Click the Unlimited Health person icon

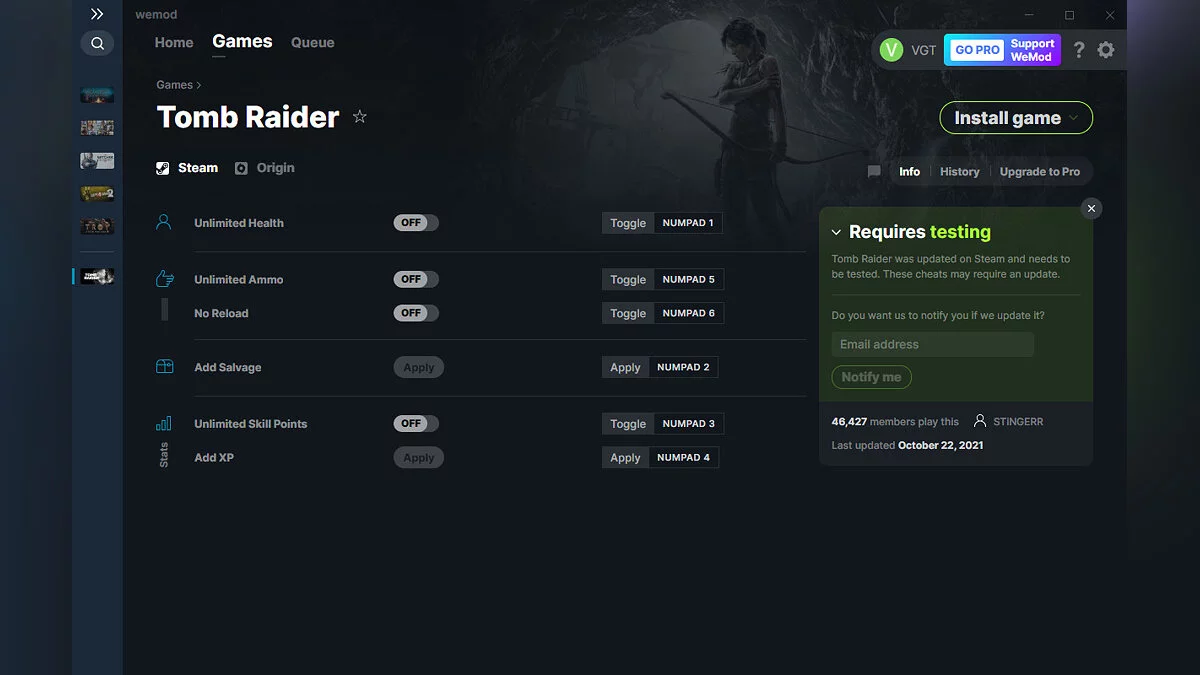pyautogui.click(x=163, y=222)
